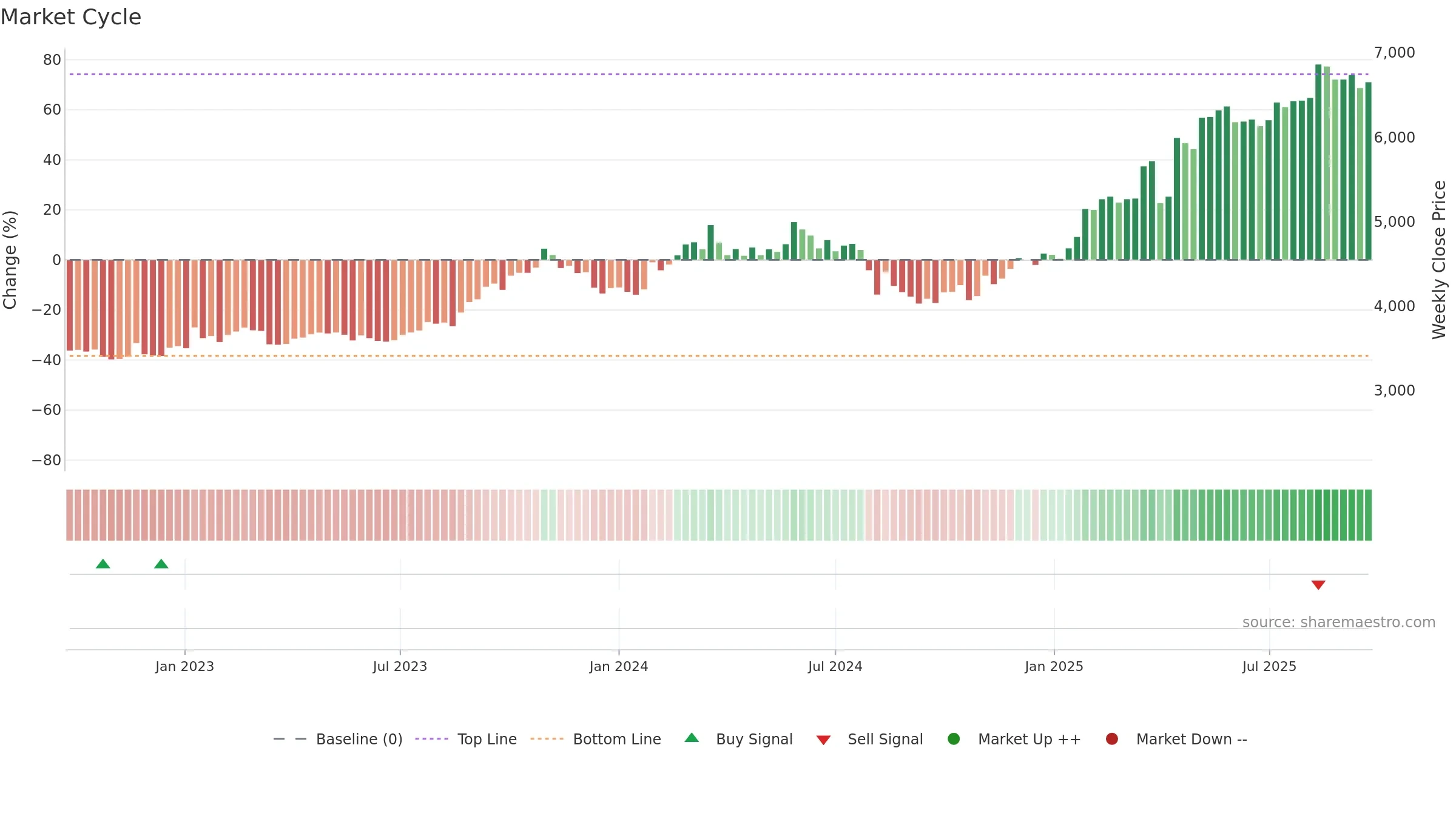Screen dimensions: 1456x819
Task: Select the first buy signal marker in late 2022
Action: pyautogui.click(x=103, y=564)
